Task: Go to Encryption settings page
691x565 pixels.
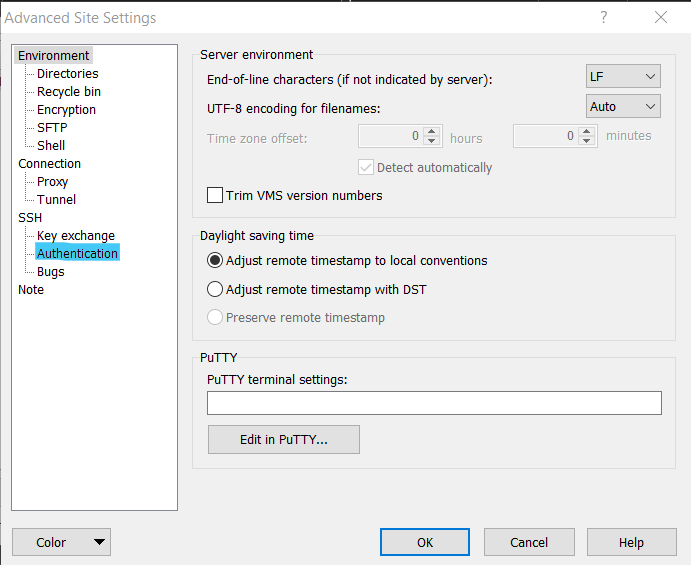Action: [x=67, y=109]
